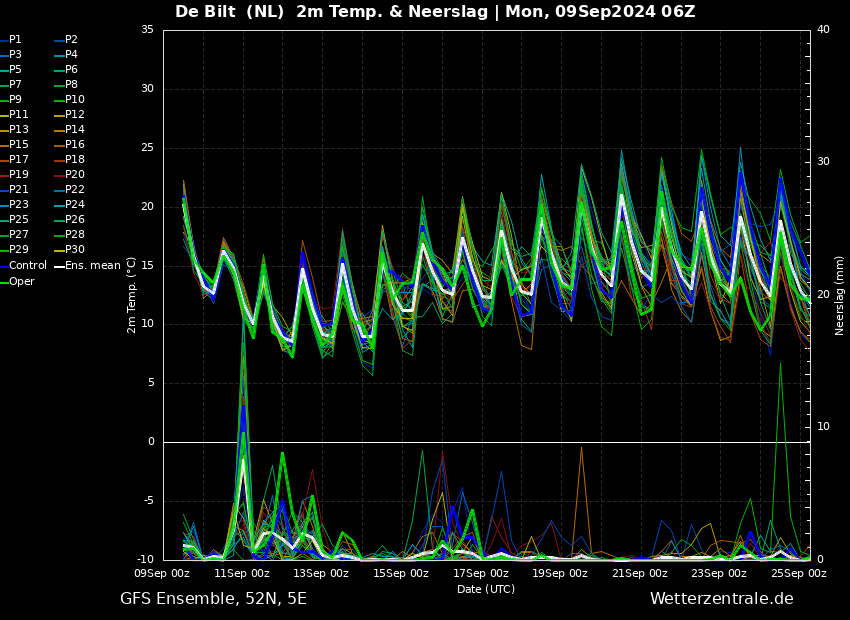
Task: Click the 2m Temp. (°C) axis title
Action: click(x=131, y=295)
